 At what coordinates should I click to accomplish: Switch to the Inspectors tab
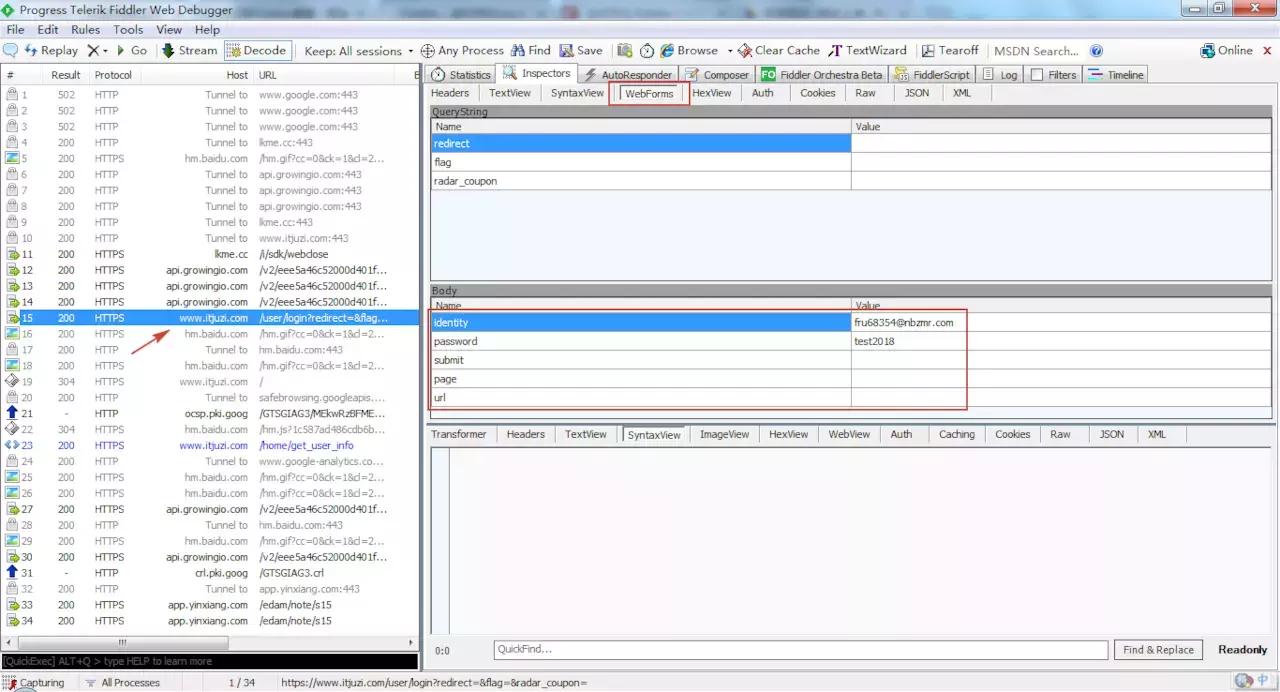537,73
